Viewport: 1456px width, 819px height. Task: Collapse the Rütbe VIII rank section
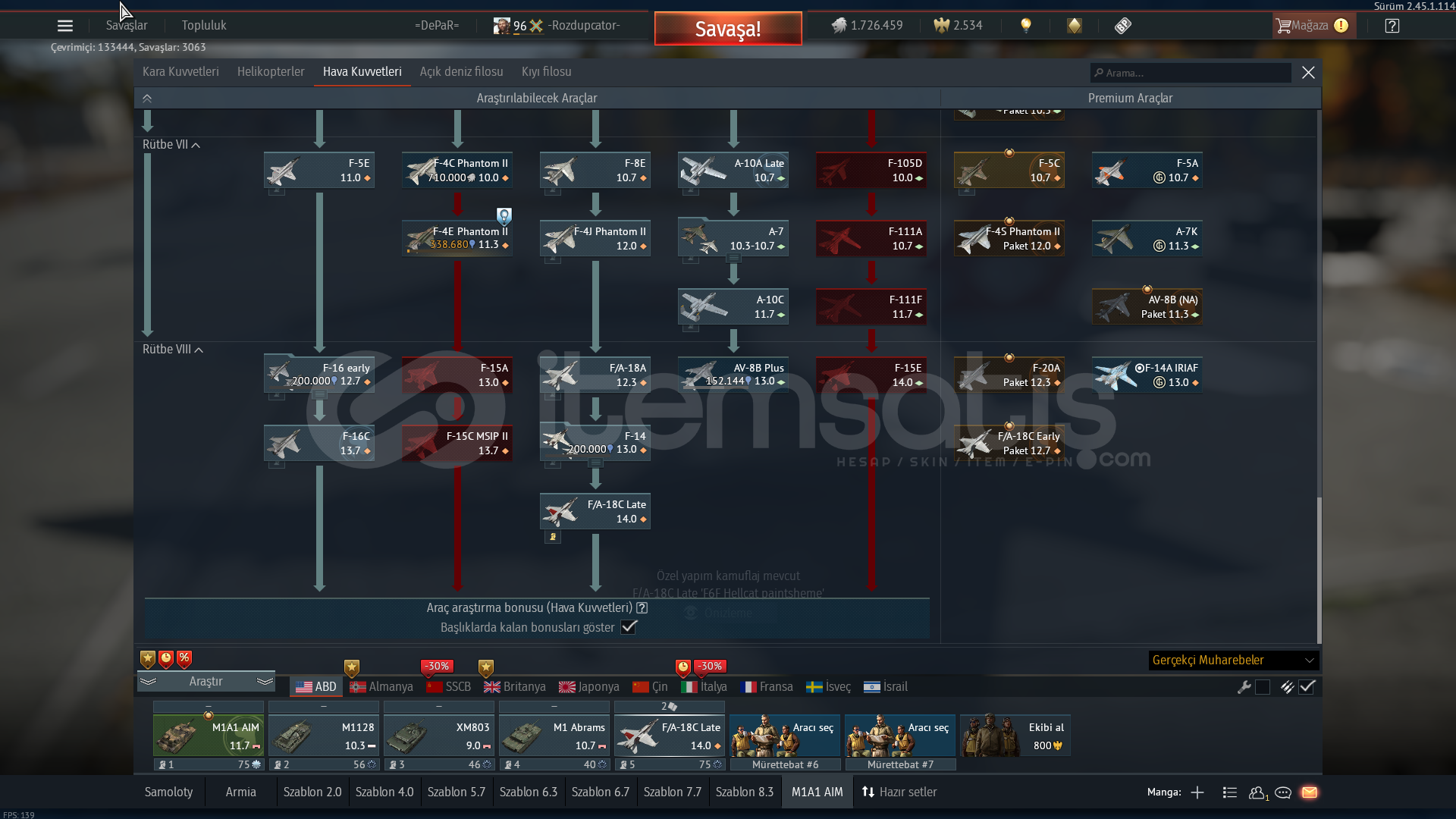[x=173, y=350]
